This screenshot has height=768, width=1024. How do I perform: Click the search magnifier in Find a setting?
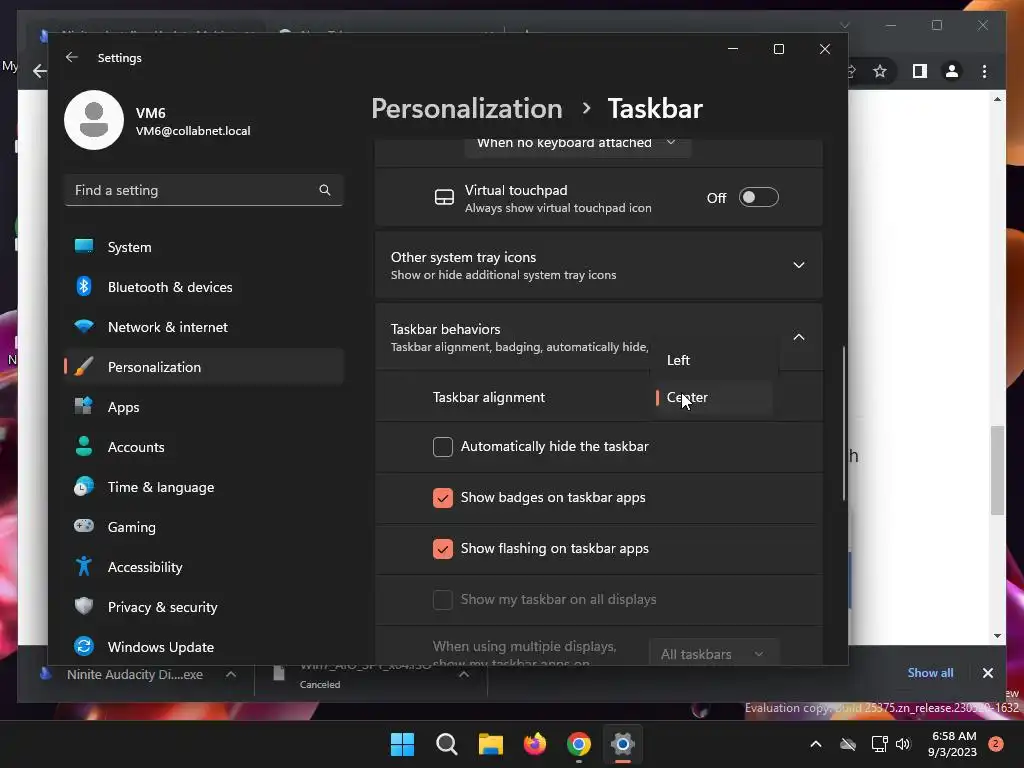(325, 190)
